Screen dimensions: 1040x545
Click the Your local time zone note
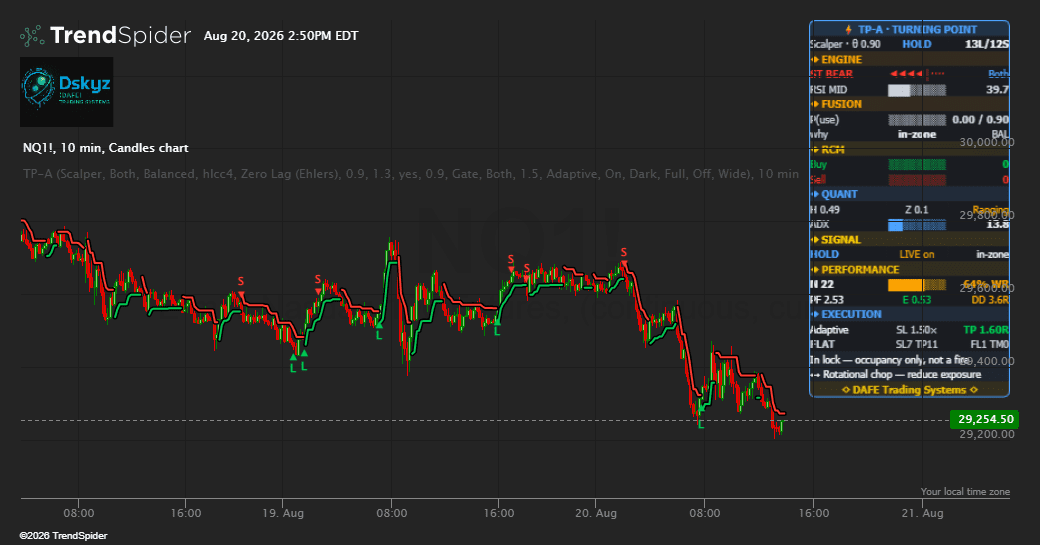click(965, 491)
